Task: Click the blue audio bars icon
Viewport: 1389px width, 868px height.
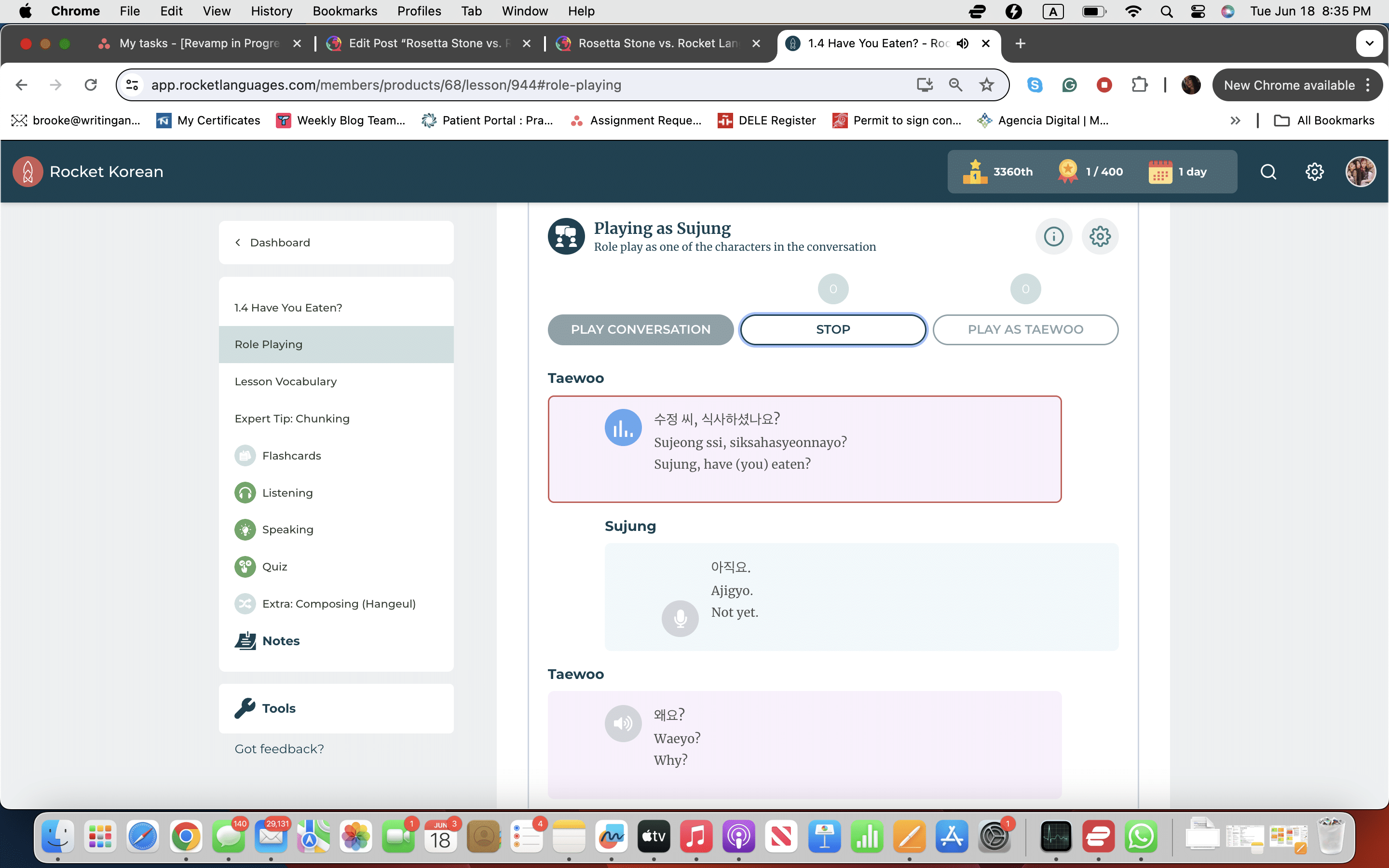Action: tap(623, 428)
